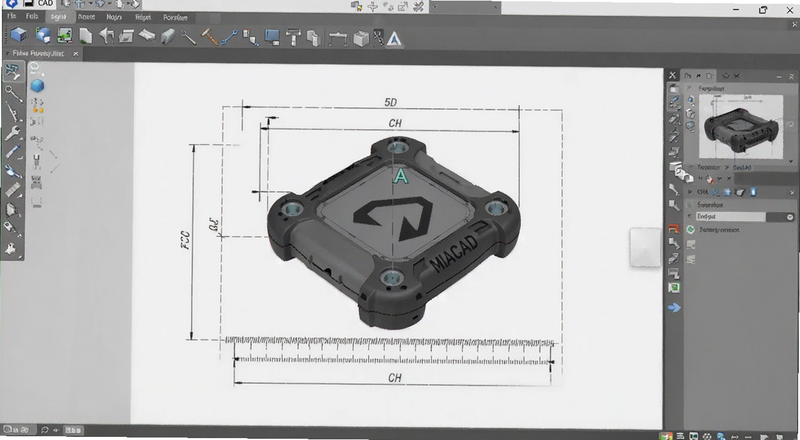Screen dimensions: 800x440
Task: Click the 3D model preview thumbnail
Action: tap(740, 127)
